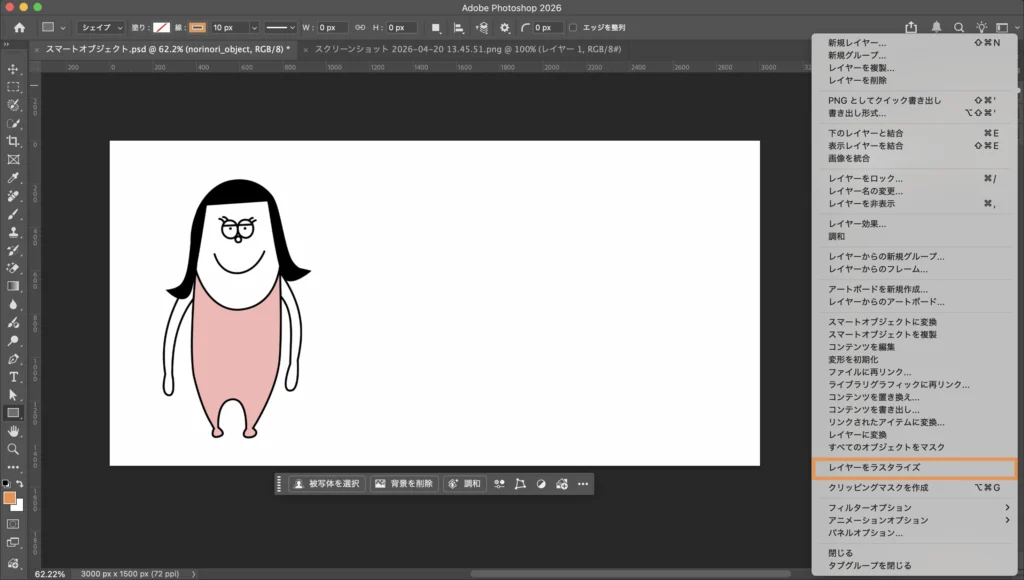Toggle the link between width and height
Image resolution: width=1024 pixels, height=580 pixels.
[361, 27]
